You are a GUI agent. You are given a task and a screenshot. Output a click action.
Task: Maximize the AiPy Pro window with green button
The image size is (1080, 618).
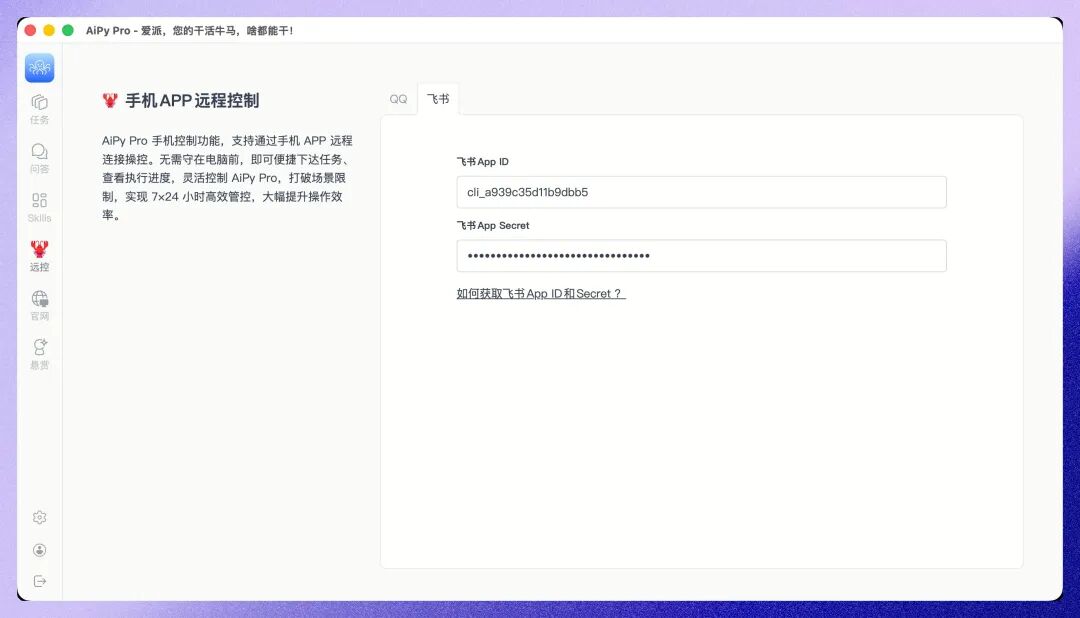coord(68,30)
